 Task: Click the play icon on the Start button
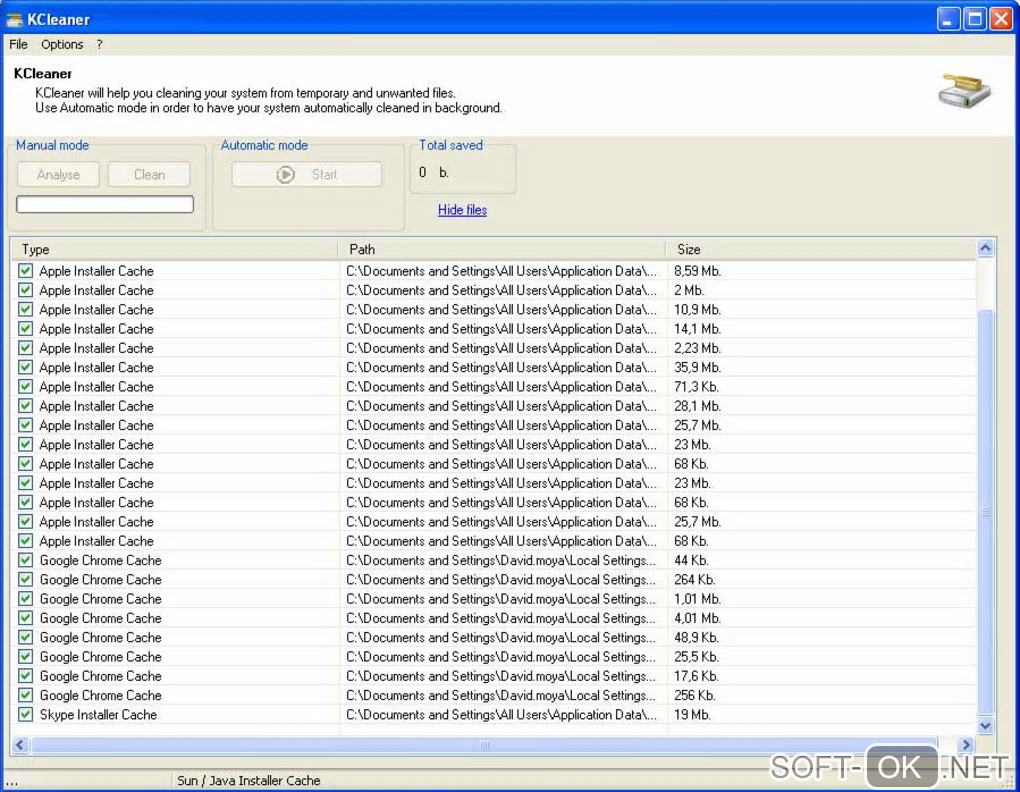[285, 174]
